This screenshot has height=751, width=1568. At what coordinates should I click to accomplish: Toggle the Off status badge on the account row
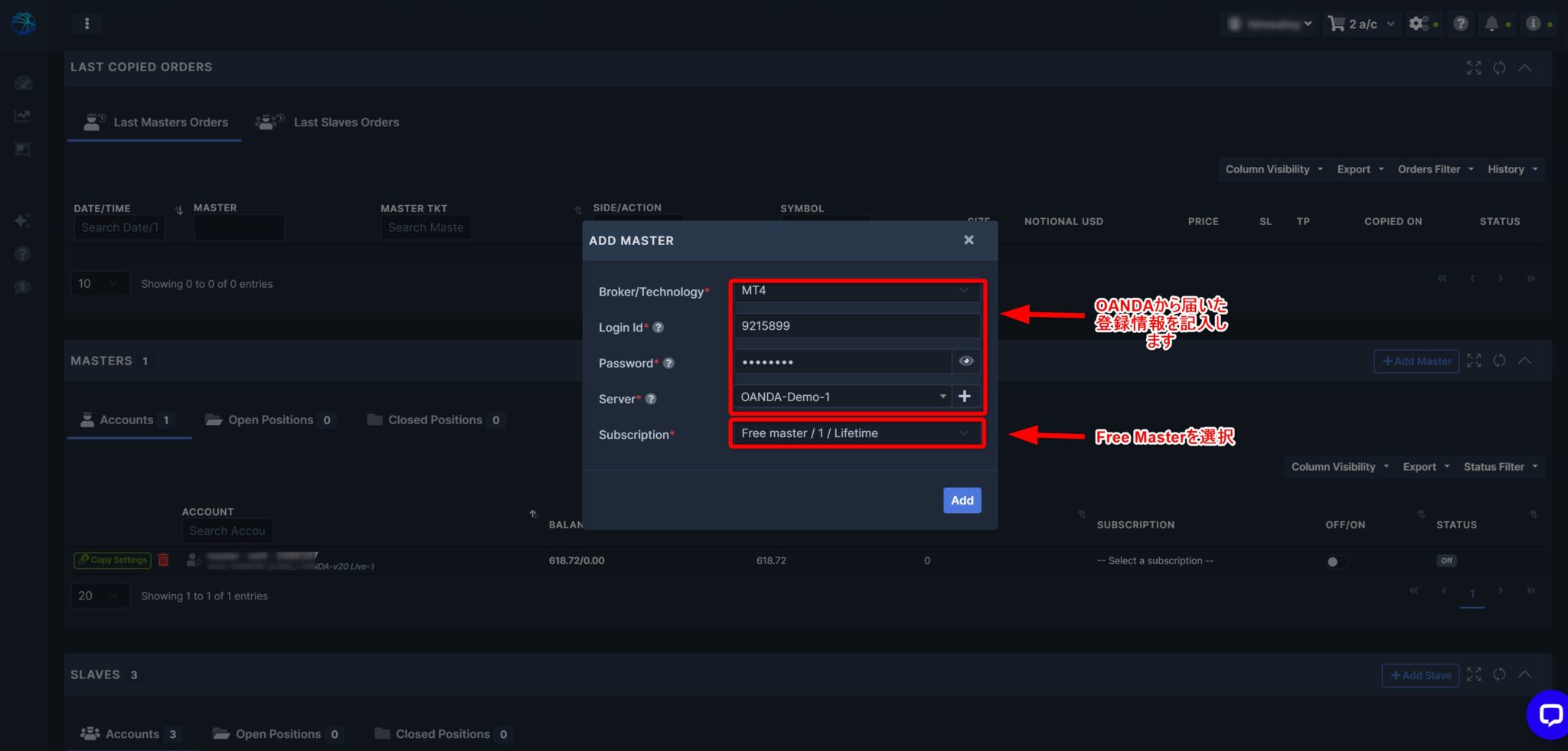pos(1445,560)
